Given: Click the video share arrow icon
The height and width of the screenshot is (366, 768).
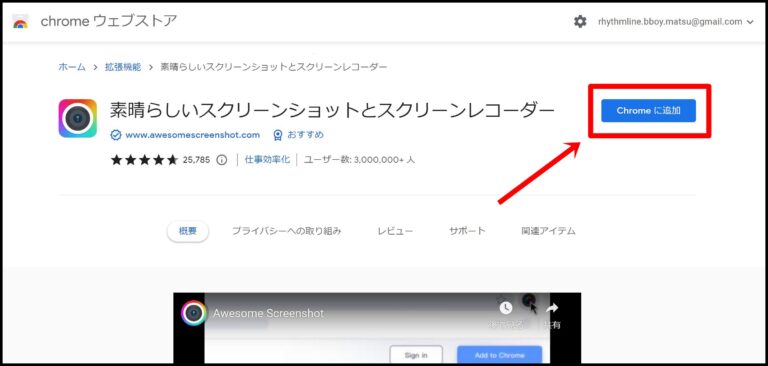Looking at the screenshot, I should click(x=552, y=308).
